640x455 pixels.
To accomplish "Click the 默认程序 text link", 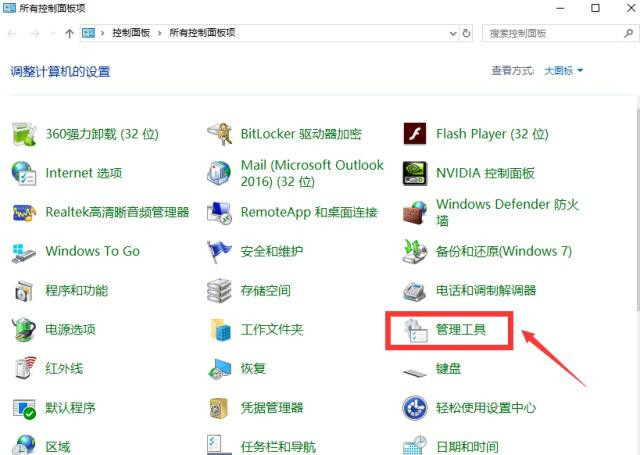I will [x=71, y=408].
